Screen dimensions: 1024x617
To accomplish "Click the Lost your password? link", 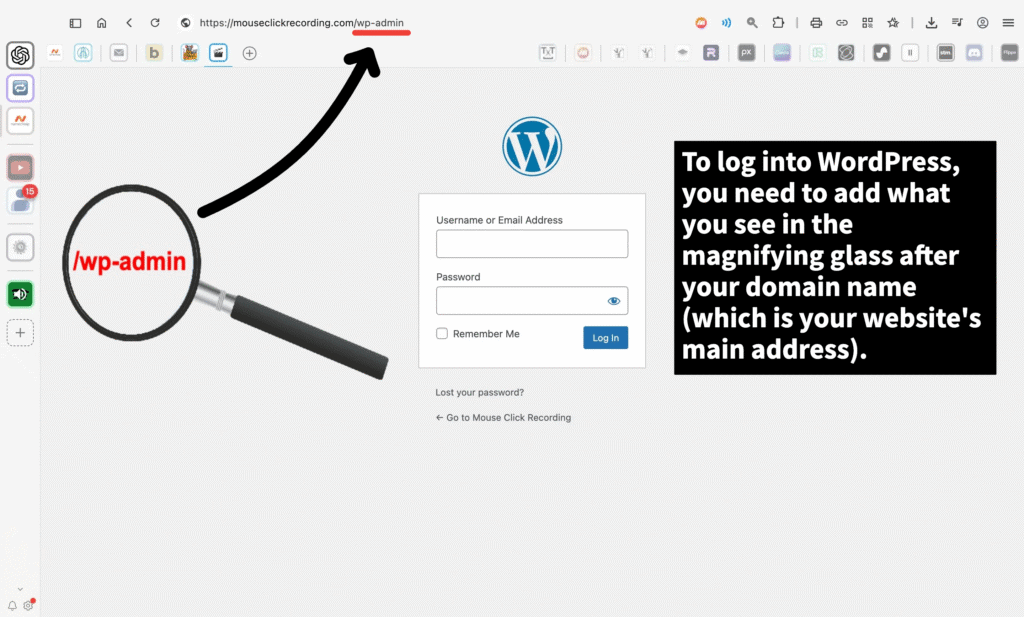I will click(x=480, y=393).
